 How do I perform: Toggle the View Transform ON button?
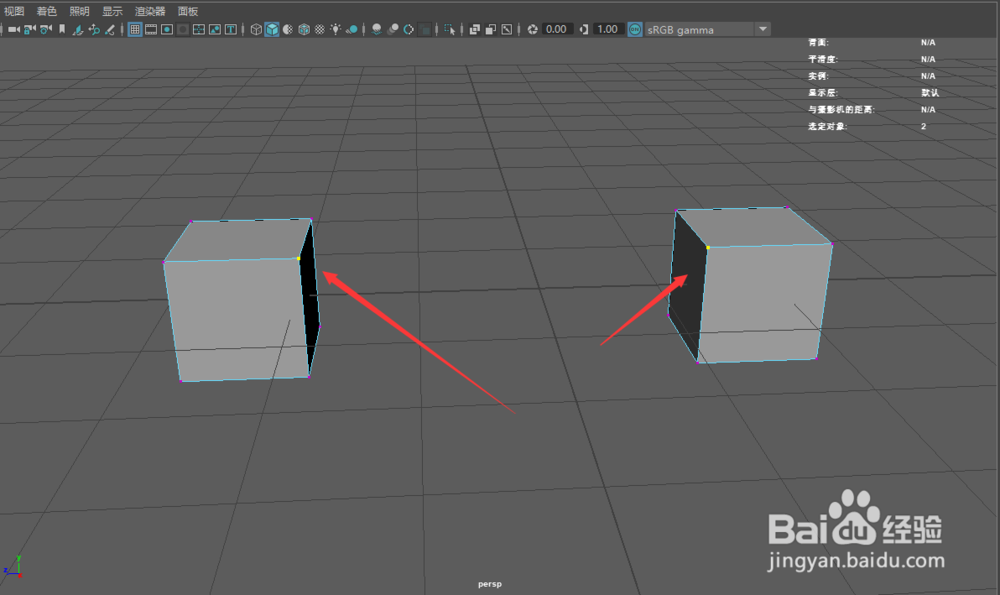635,29
